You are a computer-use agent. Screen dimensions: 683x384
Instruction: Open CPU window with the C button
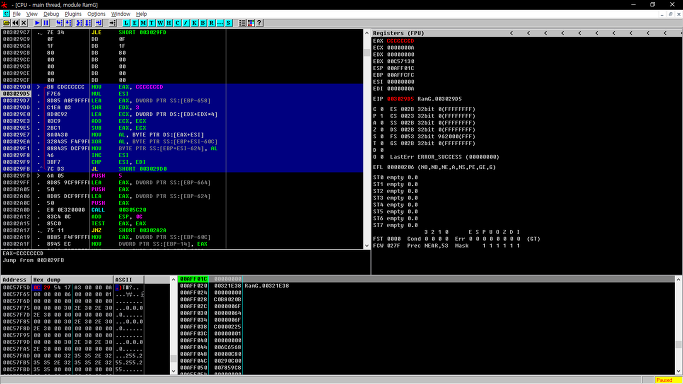177,23
